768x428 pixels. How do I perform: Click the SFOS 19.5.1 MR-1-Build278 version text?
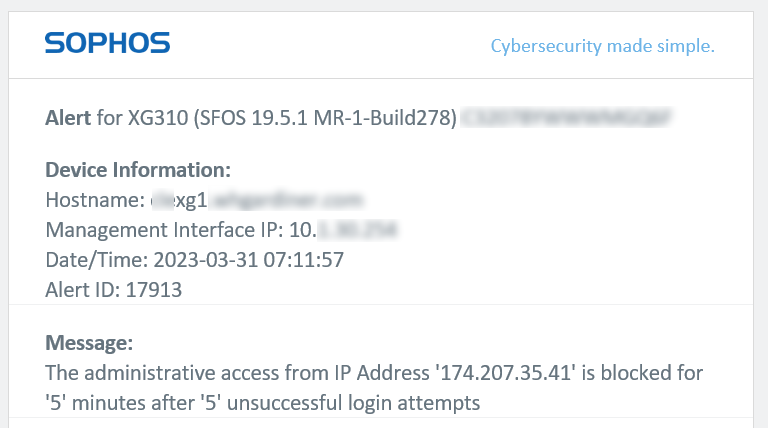click(325, 118)
